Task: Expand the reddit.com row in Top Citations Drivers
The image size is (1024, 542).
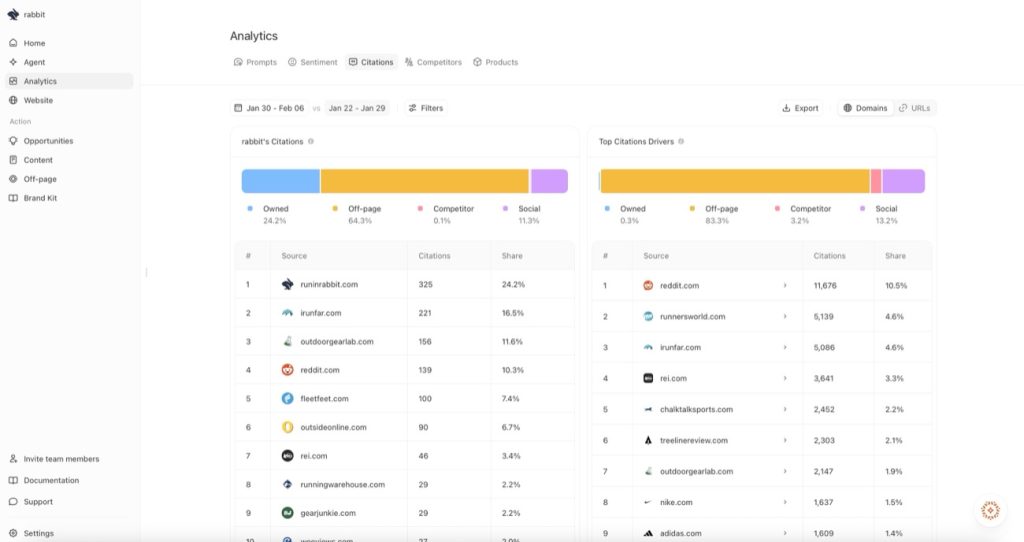Action: (785, 285)
